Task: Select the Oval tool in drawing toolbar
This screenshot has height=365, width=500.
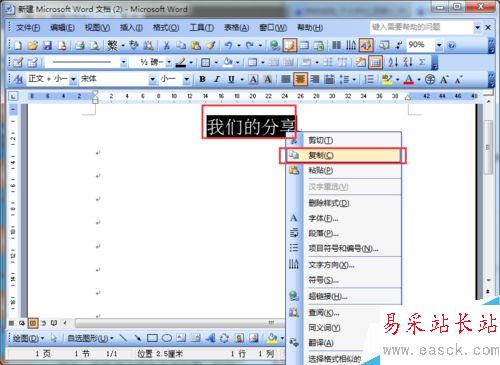Action: [167, 338]
